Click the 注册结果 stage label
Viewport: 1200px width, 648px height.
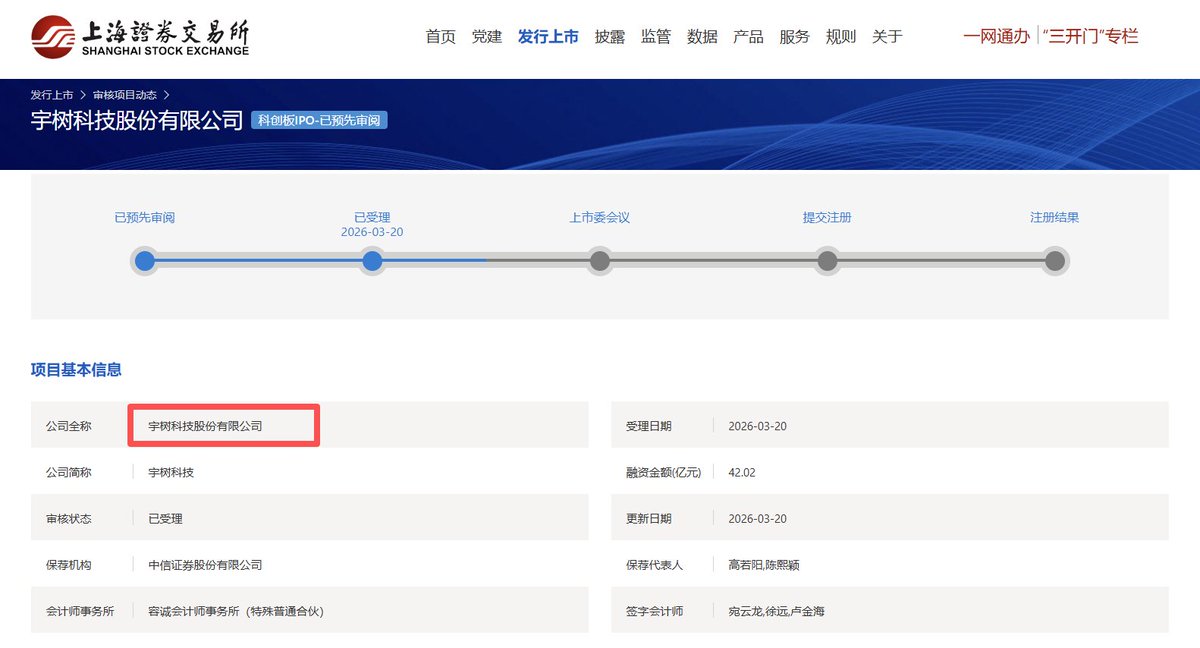[x=1055, y=217]
